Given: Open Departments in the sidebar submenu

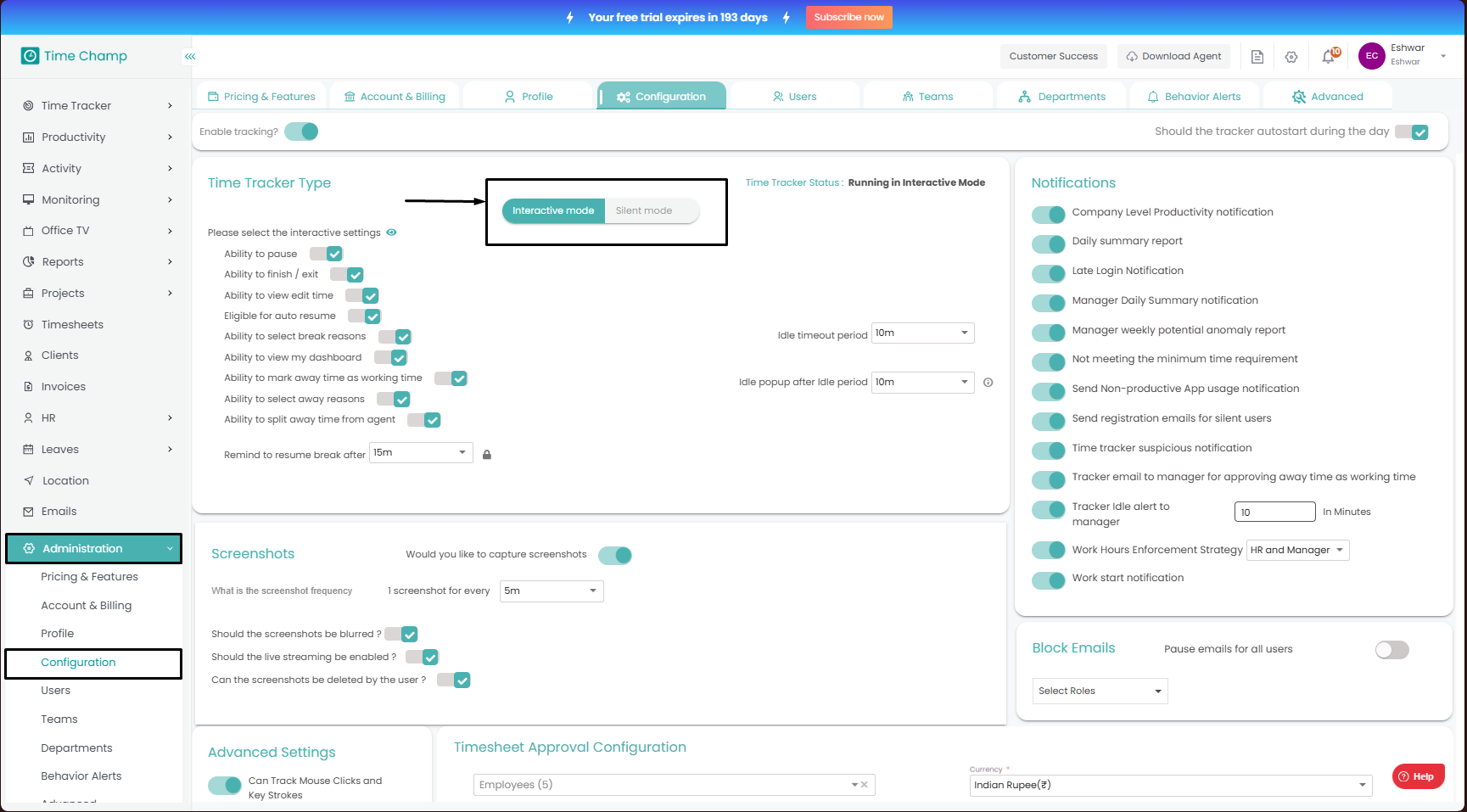Looking at the screenshot, I should (x=76, y=748).
